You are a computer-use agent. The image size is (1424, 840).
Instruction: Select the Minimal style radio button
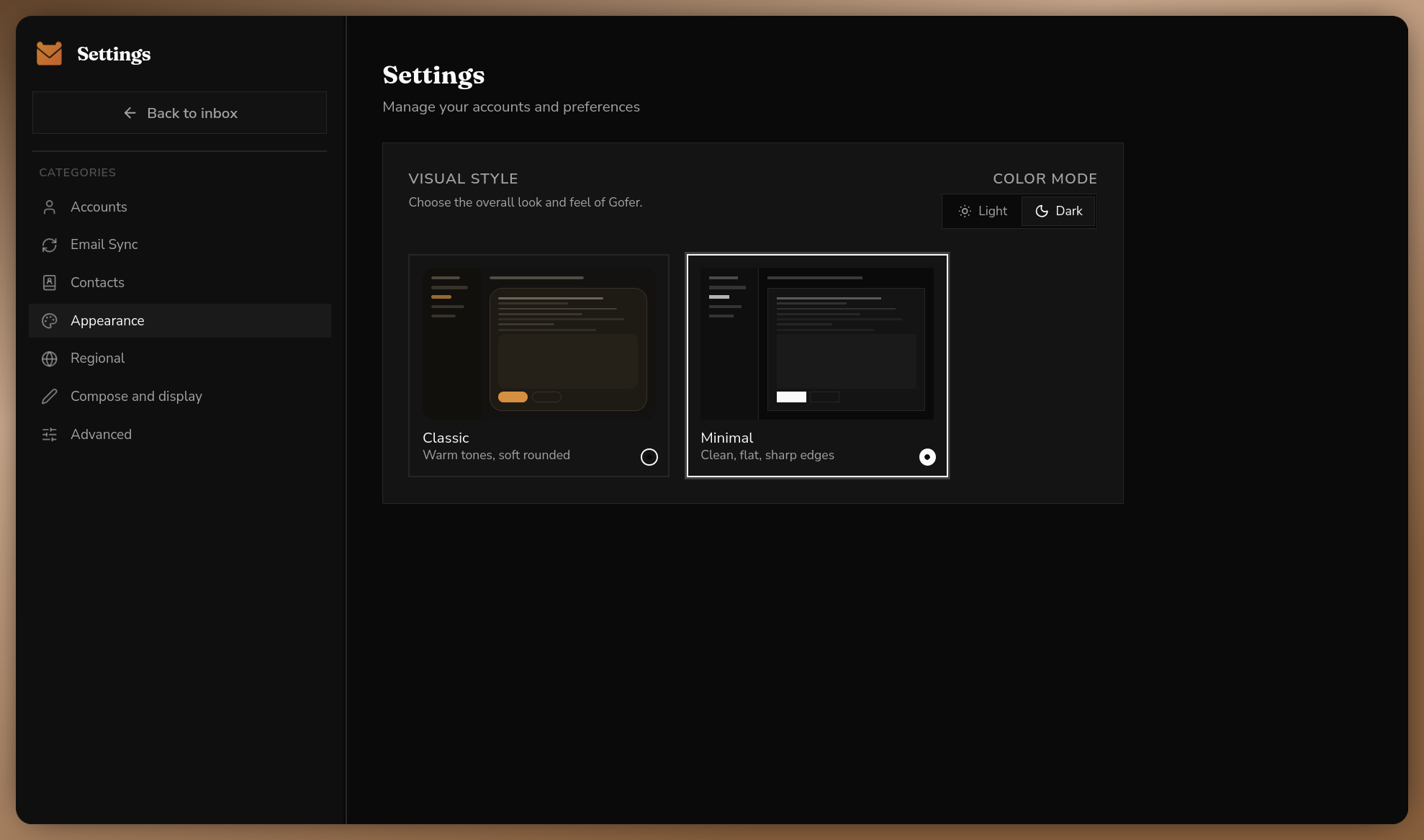pos(927,457)
